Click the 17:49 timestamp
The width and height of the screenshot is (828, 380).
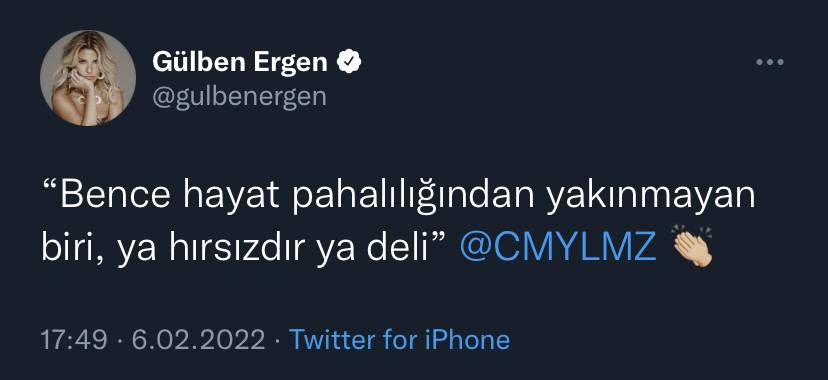tap(74, 340)
